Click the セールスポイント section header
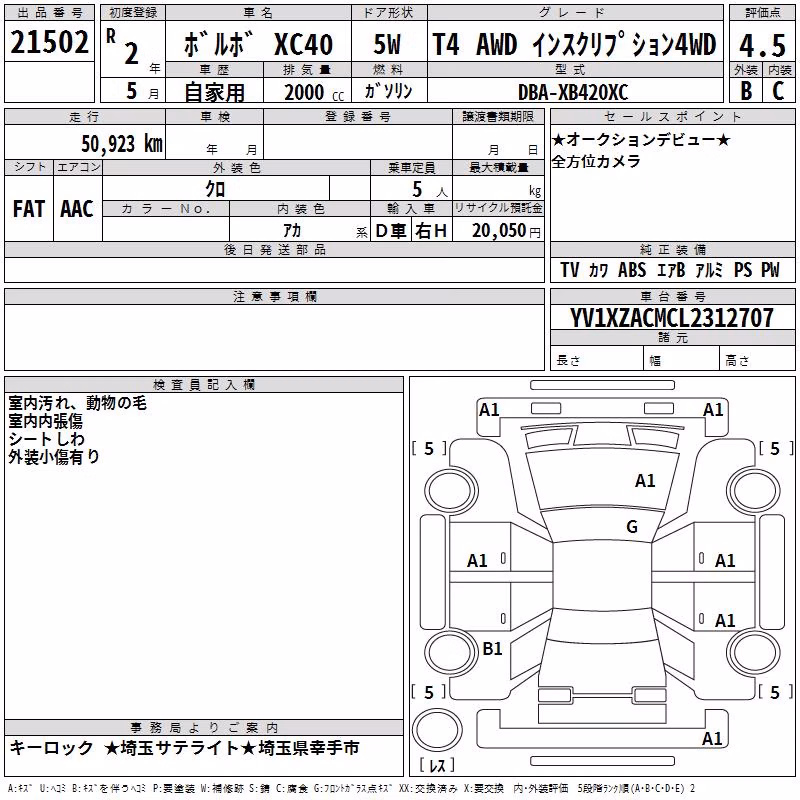Image resolution: width=800 pixels, height=800 pixels. [672, 116]
